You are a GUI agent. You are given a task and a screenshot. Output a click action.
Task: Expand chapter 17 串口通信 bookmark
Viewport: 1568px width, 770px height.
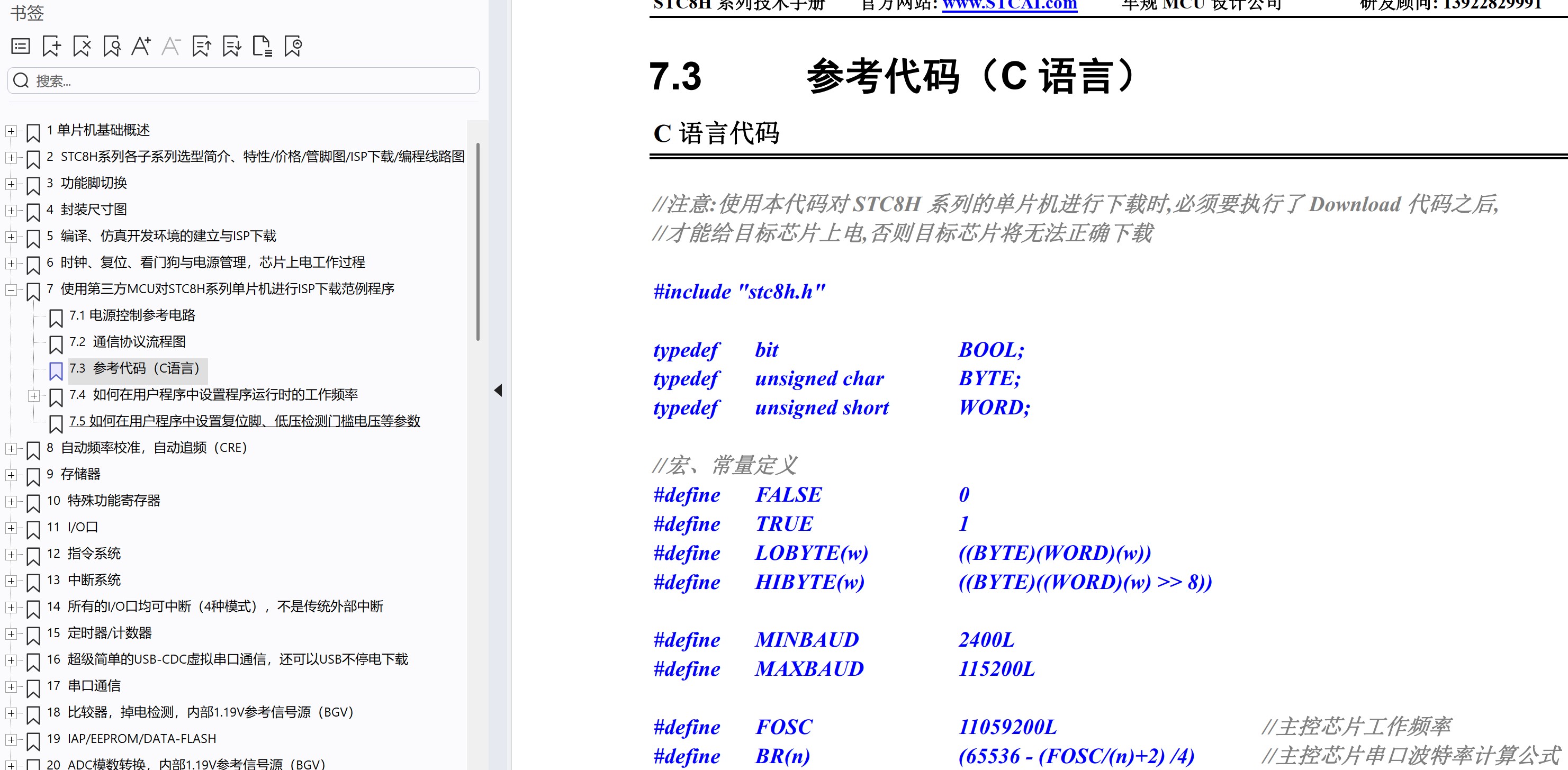(11, 687)
